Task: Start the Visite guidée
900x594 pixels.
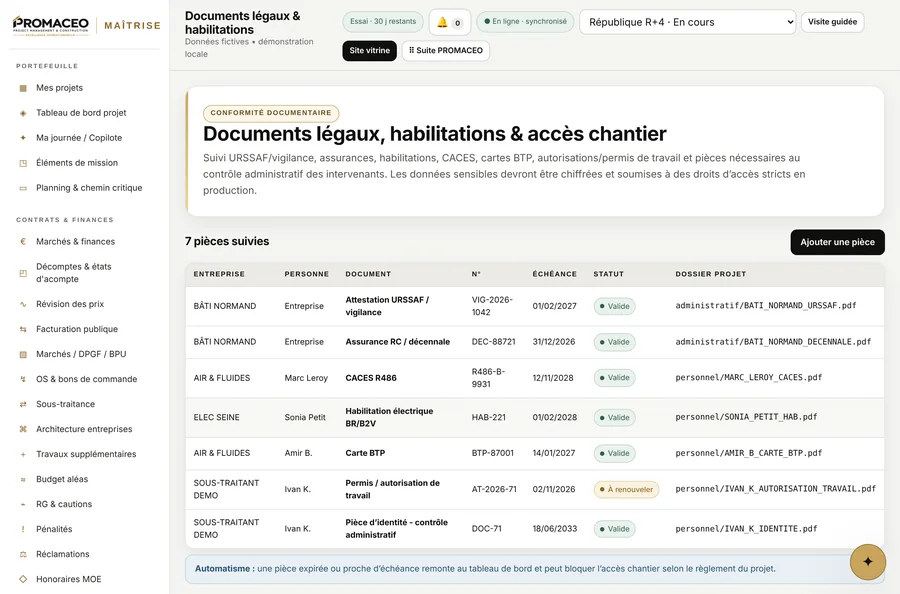Action: click(x=832, y=22)
